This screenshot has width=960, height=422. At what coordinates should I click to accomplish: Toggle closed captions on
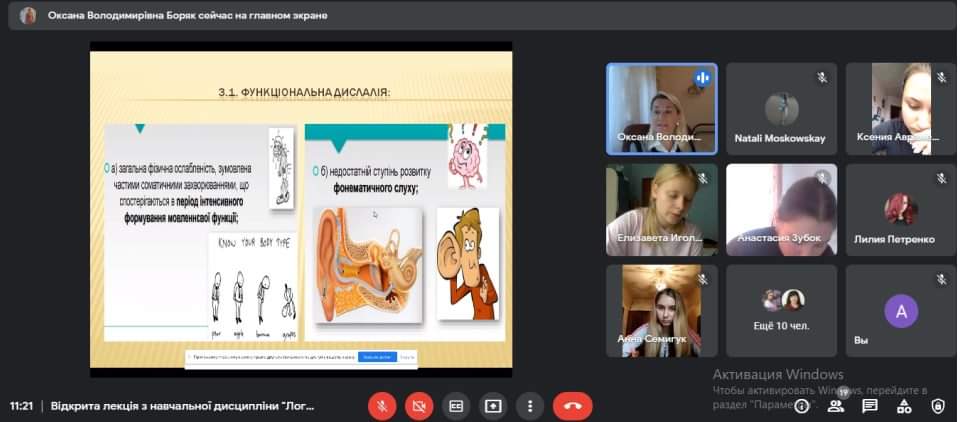456,406
